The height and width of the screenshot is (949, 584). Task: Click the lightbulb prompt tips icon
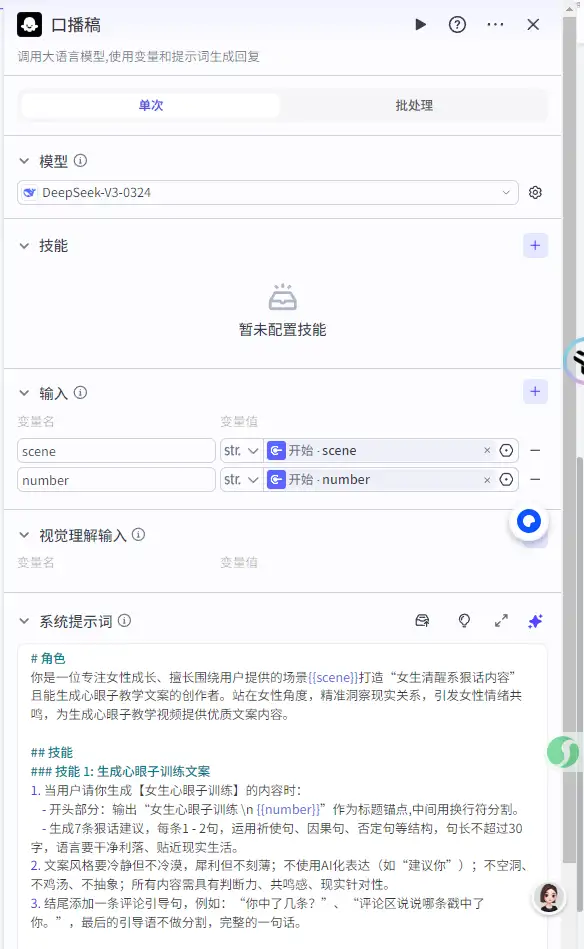coord(464,620)
